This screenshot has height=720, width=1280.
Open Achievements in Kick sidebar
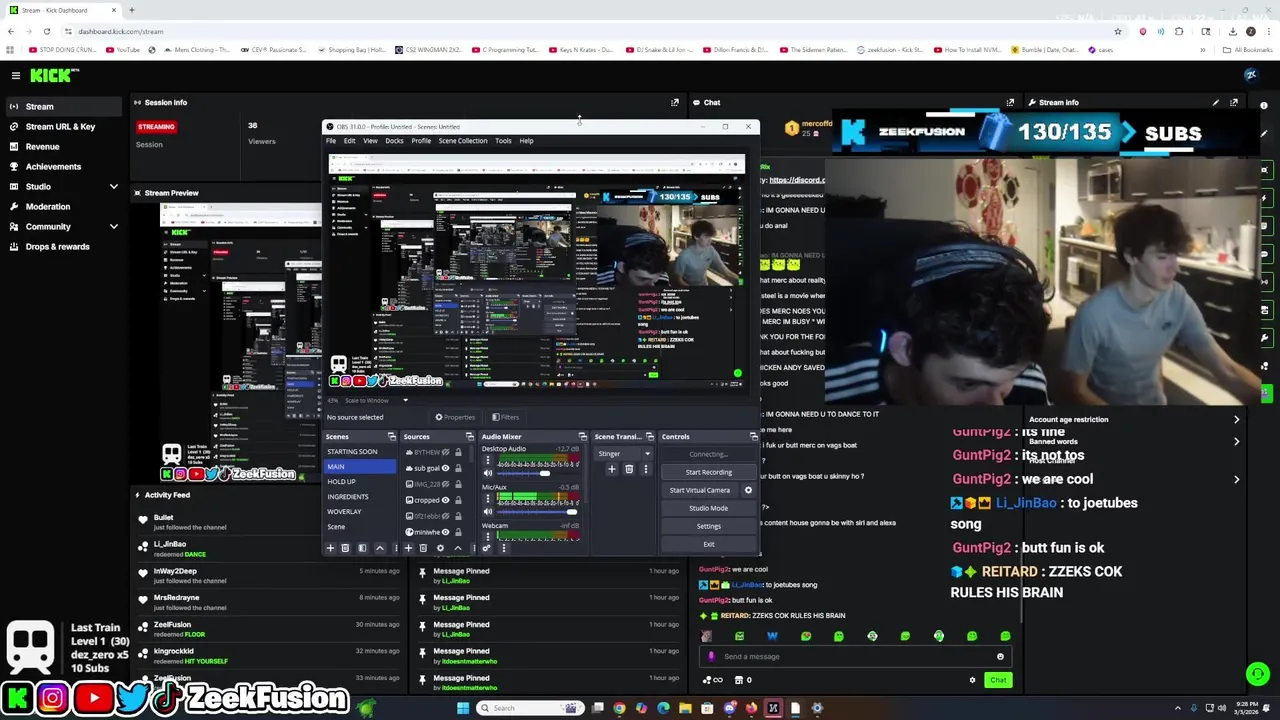[53, 166]
